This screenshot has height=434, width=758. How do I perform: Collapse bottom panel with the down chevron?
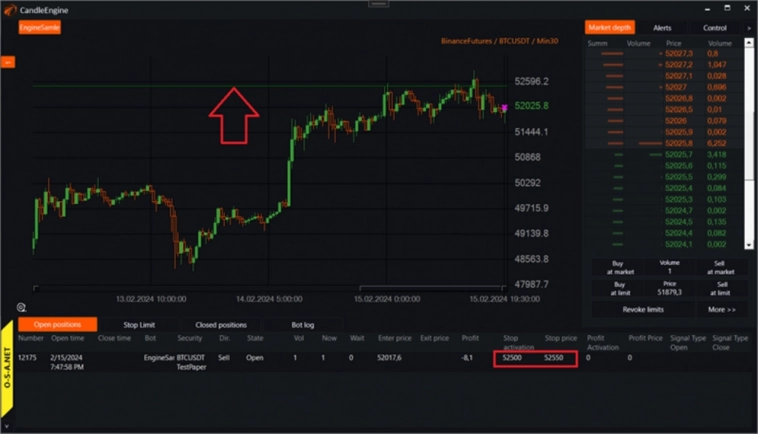[7, 427]
